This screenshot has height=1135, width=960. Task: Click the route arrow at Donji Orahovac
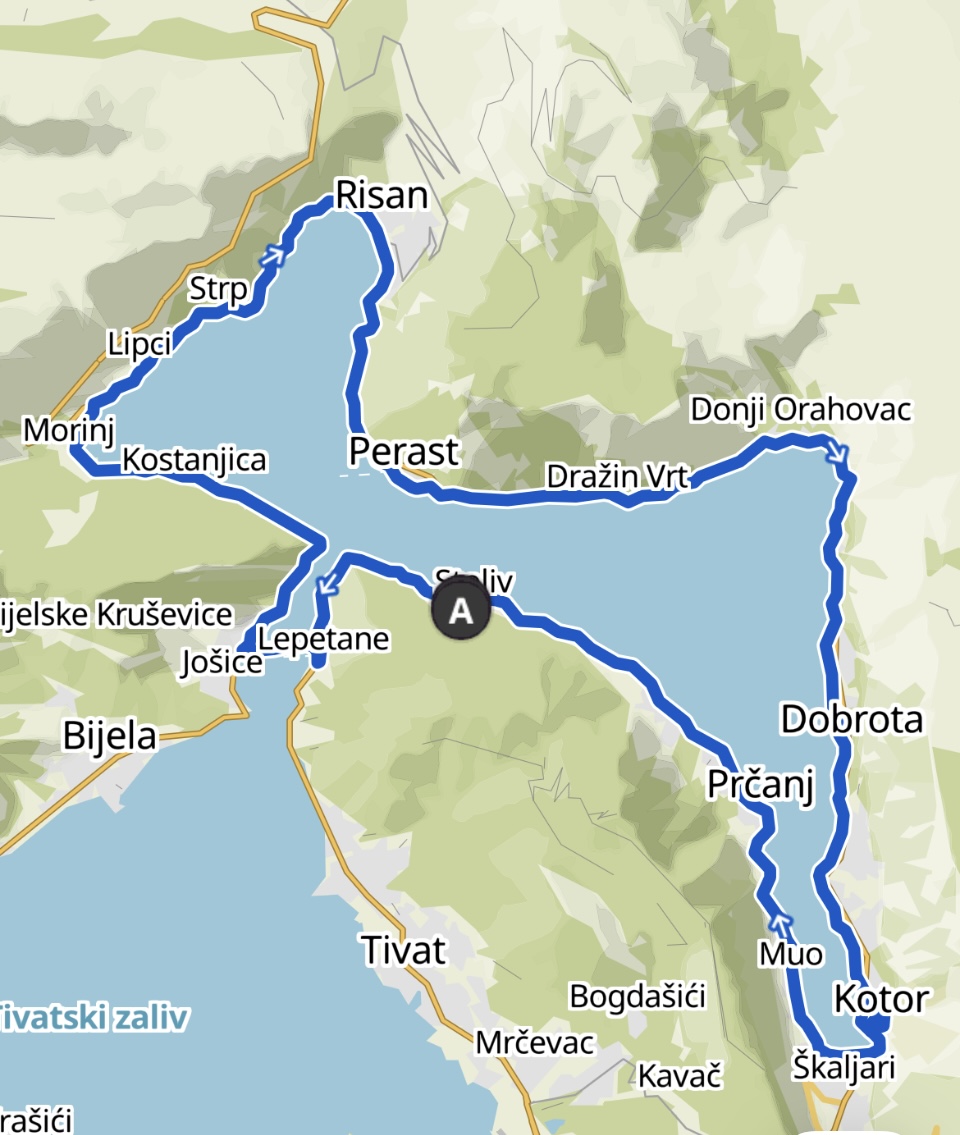836,452
